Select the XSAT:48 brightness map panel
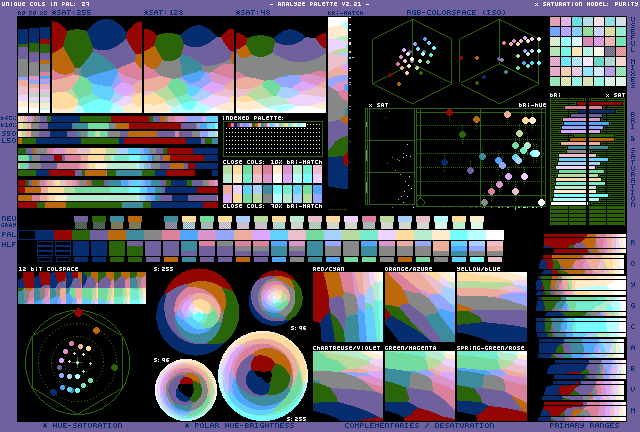The width and height of the screenshot is (640, 432). 280,65
